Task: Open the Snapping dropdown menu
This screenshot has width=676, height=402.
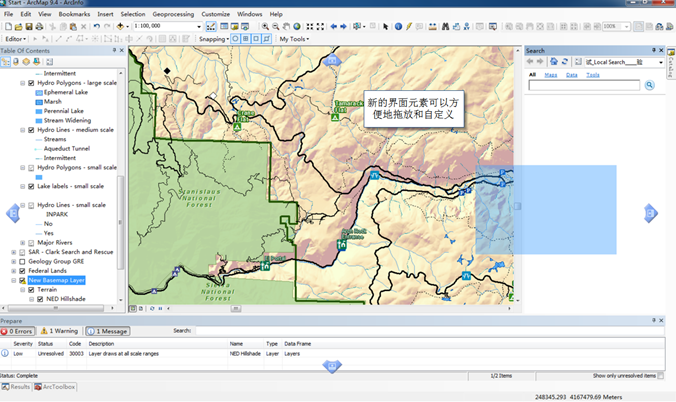Action: pos(225,39)
